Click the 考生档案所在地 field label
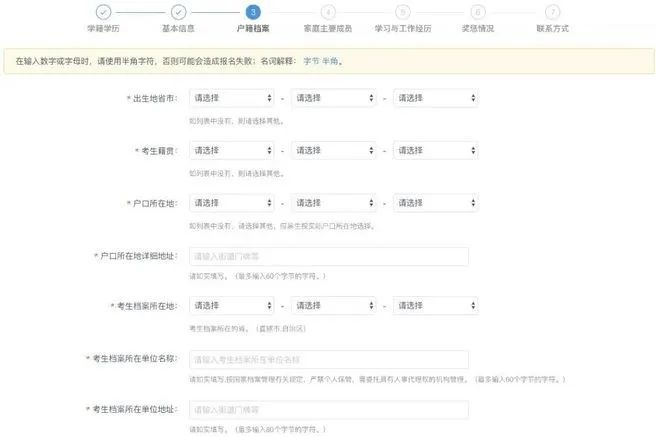This screenshot has width=656, height=438. click(144, 306)
